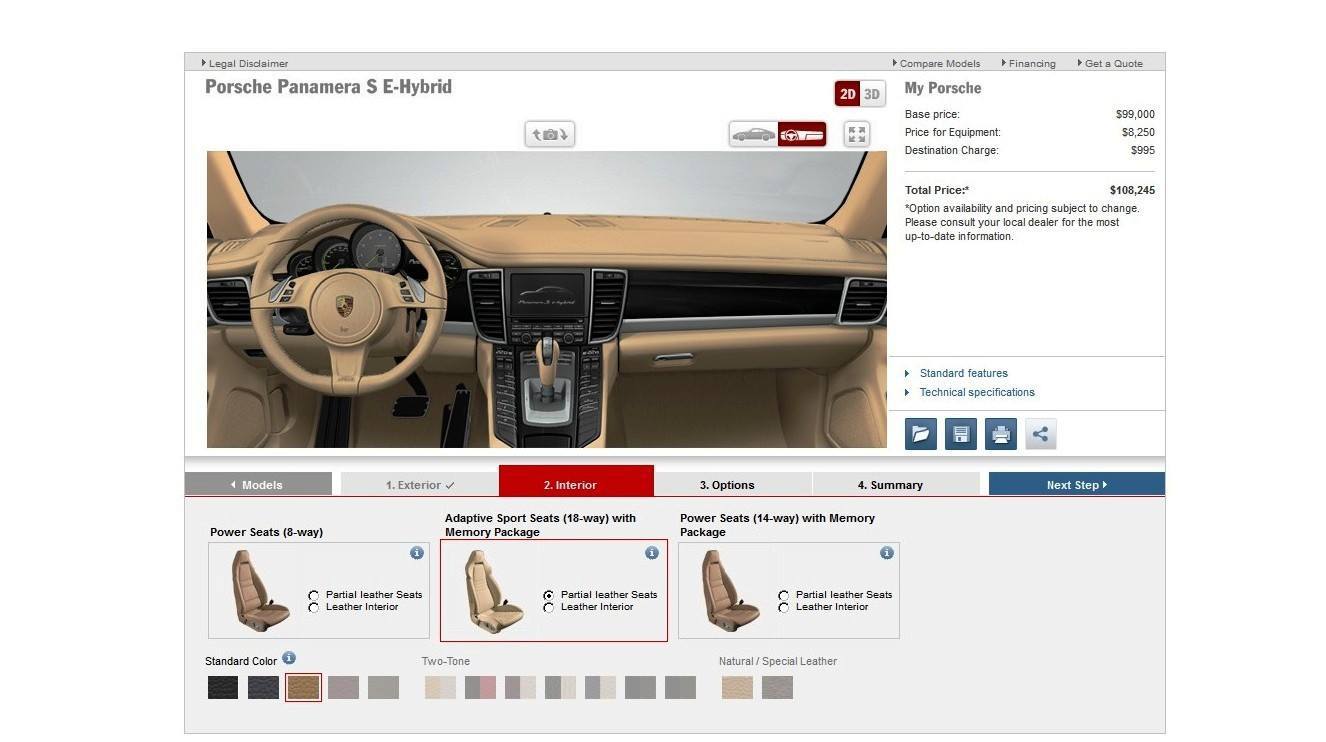This screenshot has width=1326, height=742.
Task: Select Partial leather Seats for Power Seats (14-way)
Action: (784, 595)
